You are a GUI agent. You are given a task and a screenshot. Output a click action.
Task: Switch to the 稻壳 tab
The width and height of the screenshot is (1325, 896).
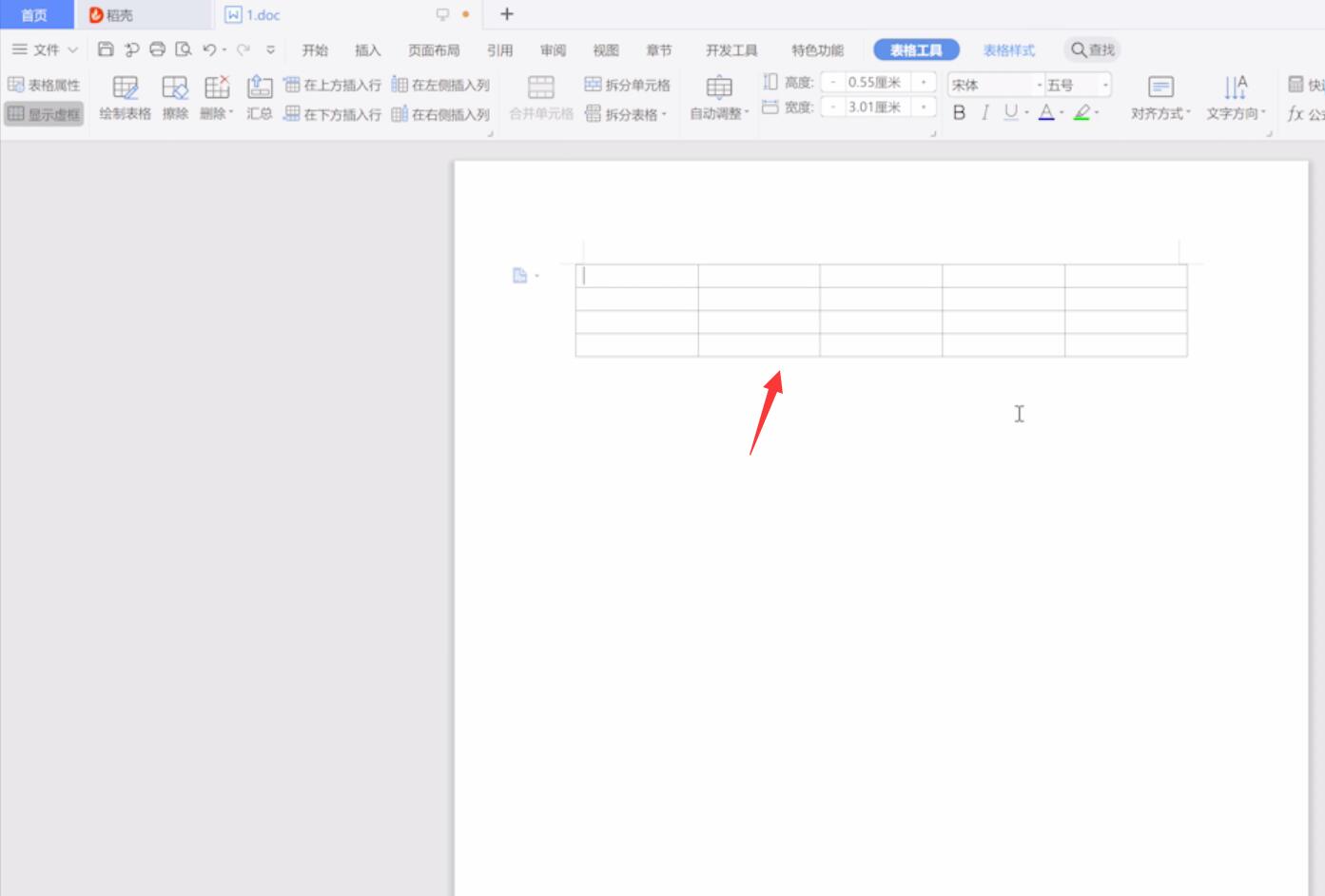point(143,14)
